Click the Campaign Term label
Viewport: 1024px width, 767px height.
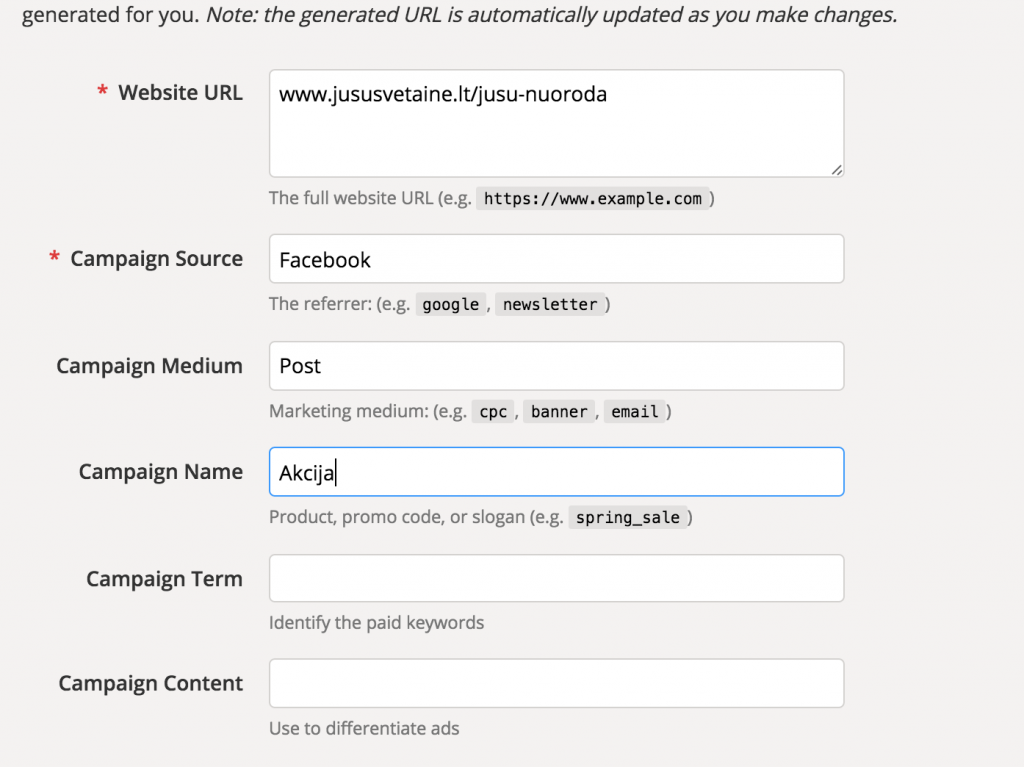coord(164,579)
